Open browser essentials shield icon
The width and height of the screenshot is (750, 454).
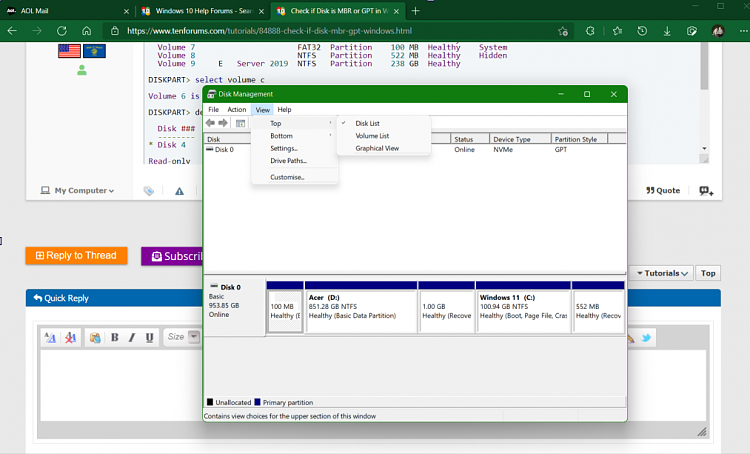[x=692, y=31]
